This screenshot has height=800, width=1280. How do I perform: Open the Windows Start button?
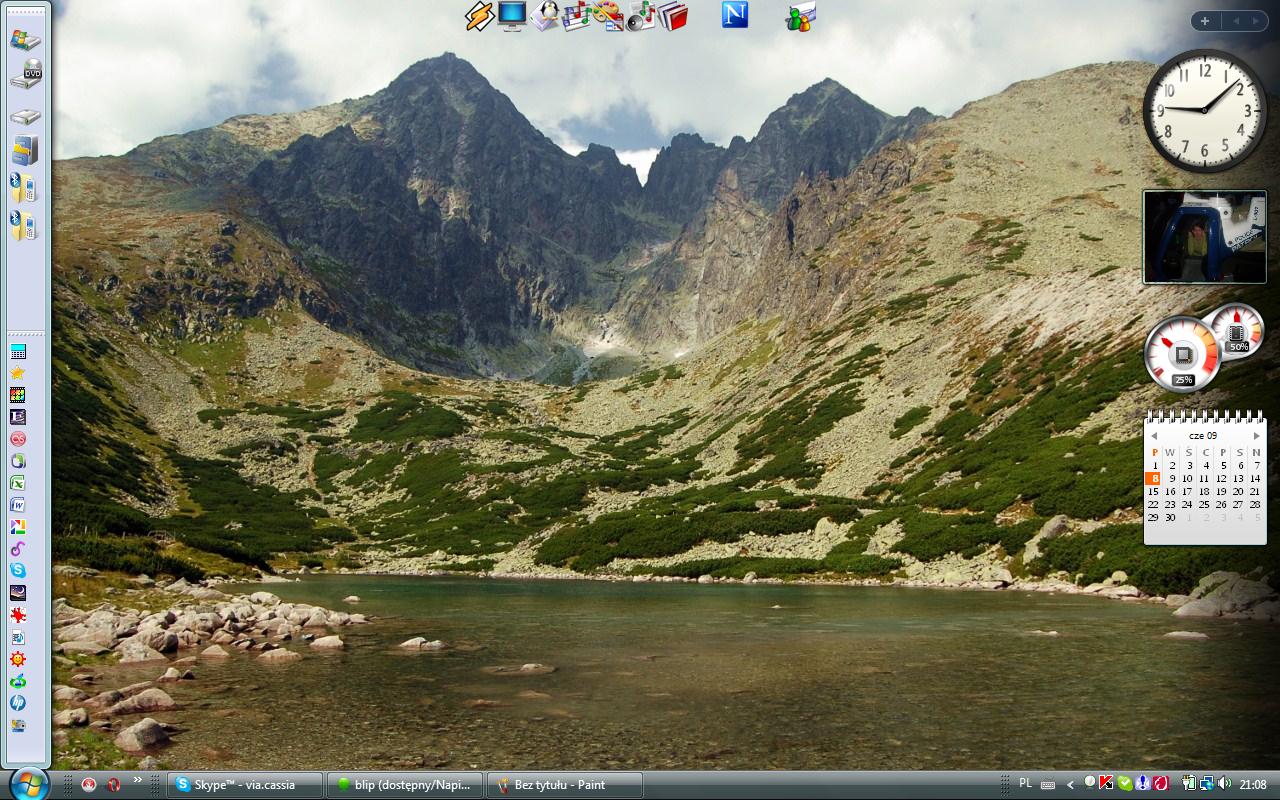click(x=27, y=782)
